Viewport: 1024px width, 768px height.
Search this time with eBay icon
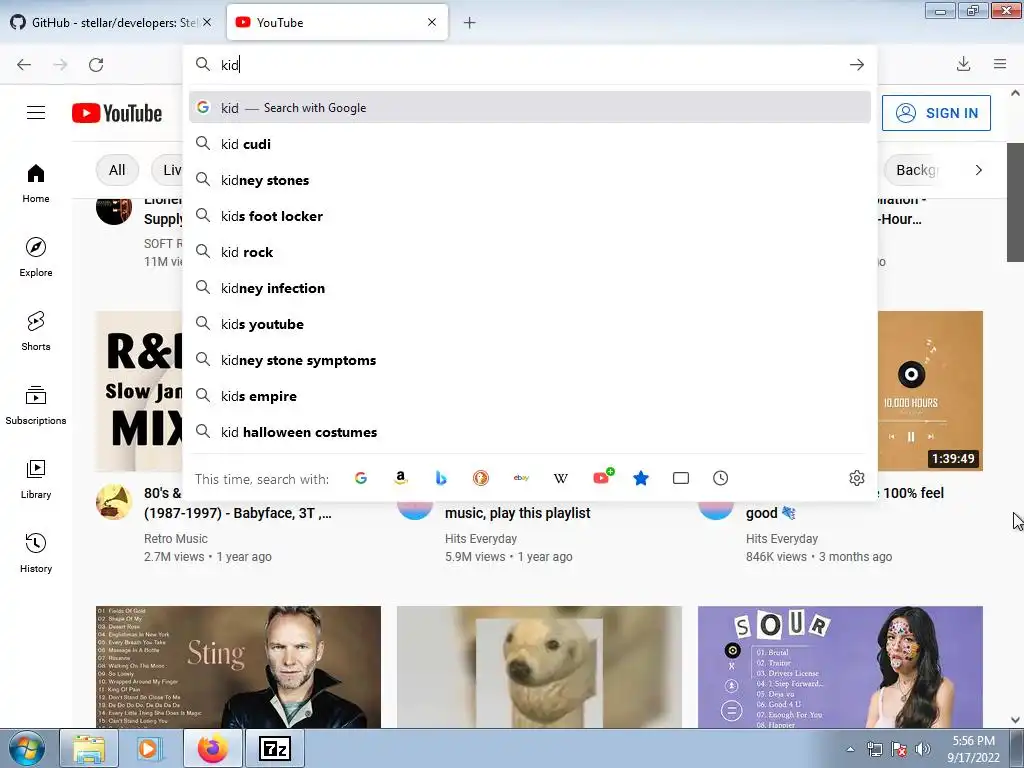pos(521,478)
